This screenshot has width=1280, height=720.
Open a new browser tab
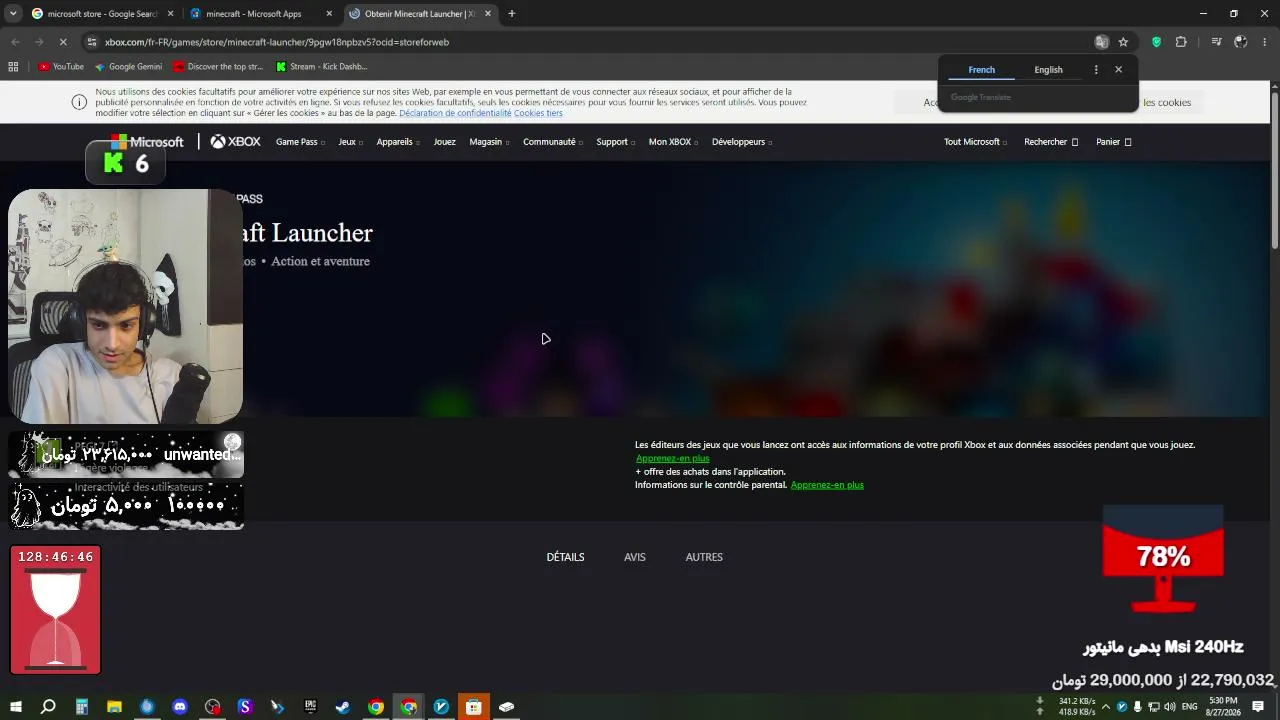pyautogui.click(x=511, y=14)
